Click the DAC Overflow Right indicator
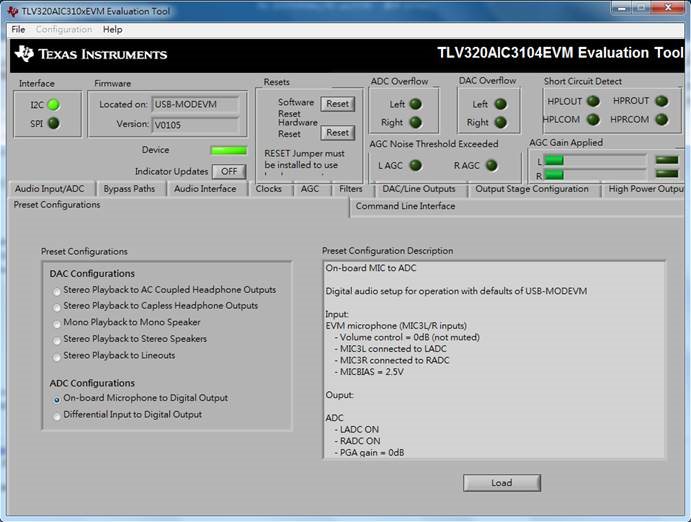This screenshot has height=522, width=691. [x=501, y=122]
